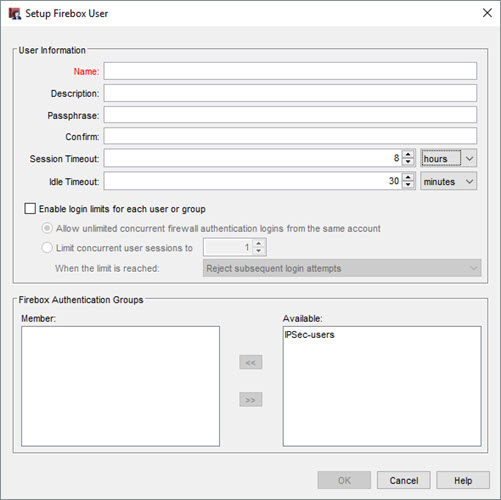Image resolution: width=501 pixels, height=500 pixels.
Task: Select IPSec-users in Available list
Action: click(309, 335)
